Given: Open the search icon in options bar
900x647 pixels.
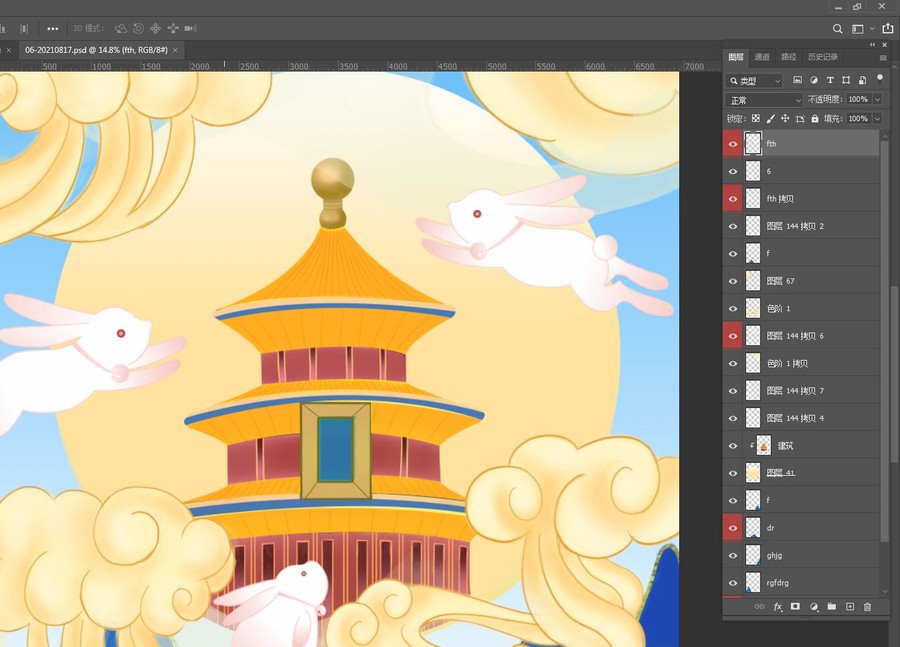Looking at the screenshot, I should 837,28.
